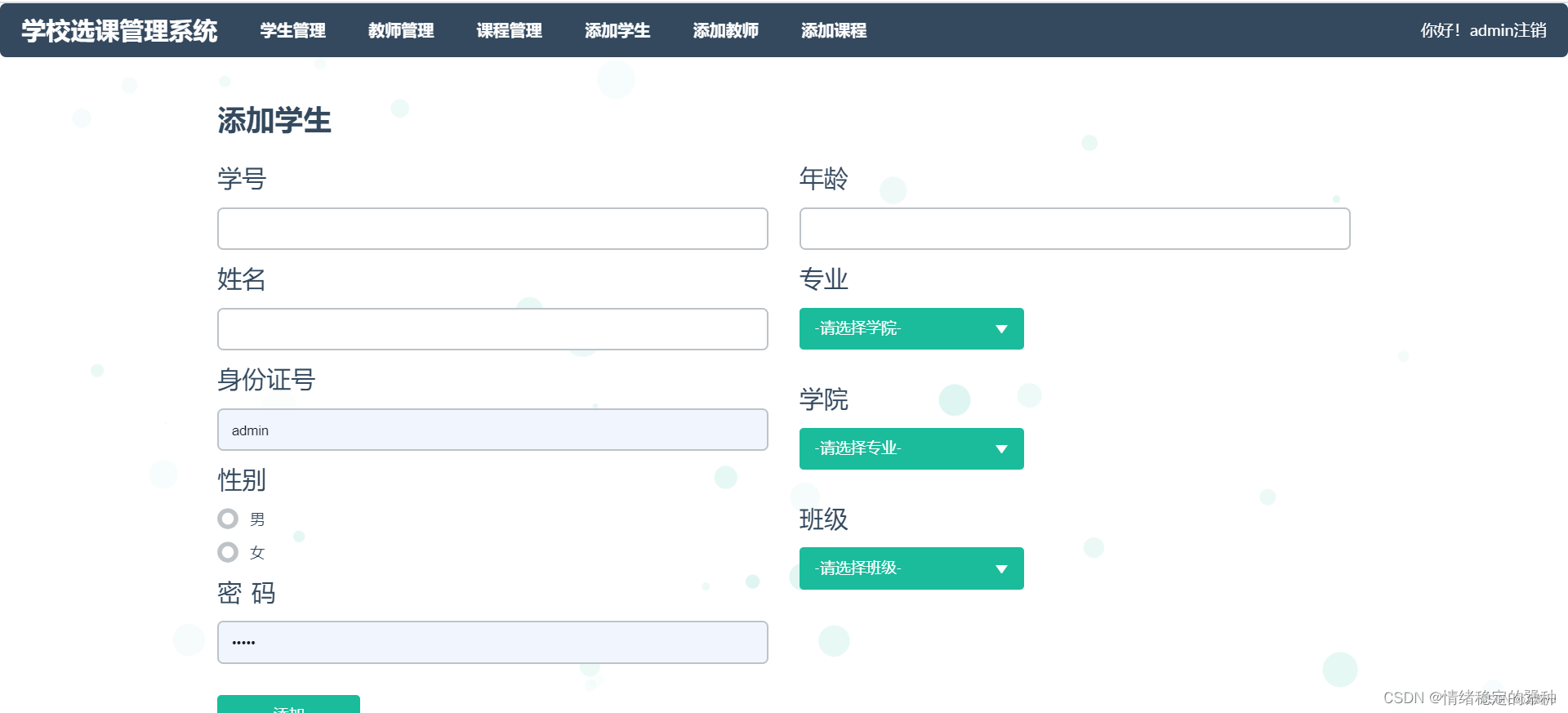Click the 班级 label

824,519
